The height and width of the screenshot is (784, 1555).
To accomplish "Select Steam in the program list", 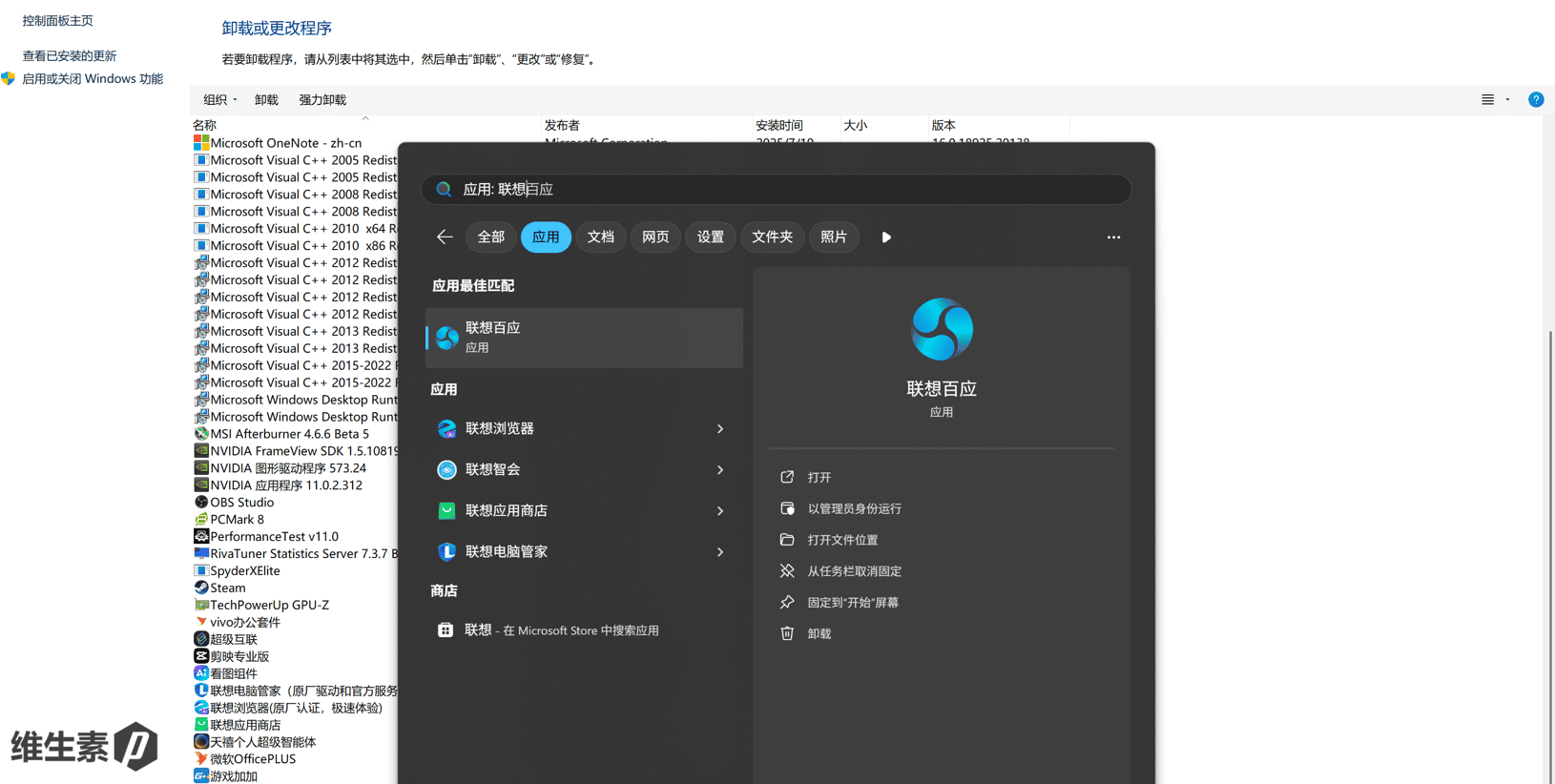I will [x=228, y=588].
